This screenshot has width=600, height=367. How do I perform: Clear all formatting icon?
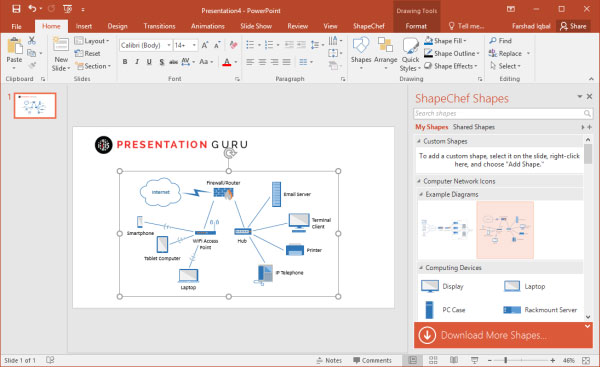(233, 45)
